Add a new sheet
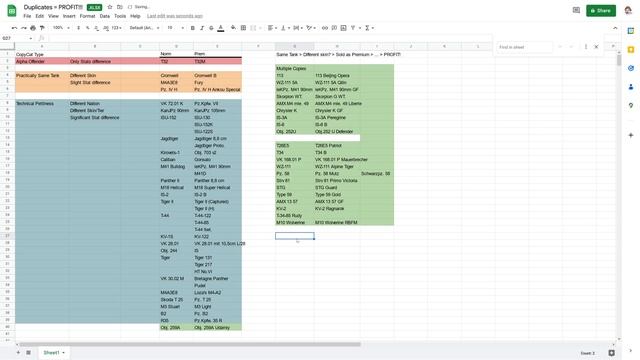Viewport: 640px width, 360px height. coord(18,353)
